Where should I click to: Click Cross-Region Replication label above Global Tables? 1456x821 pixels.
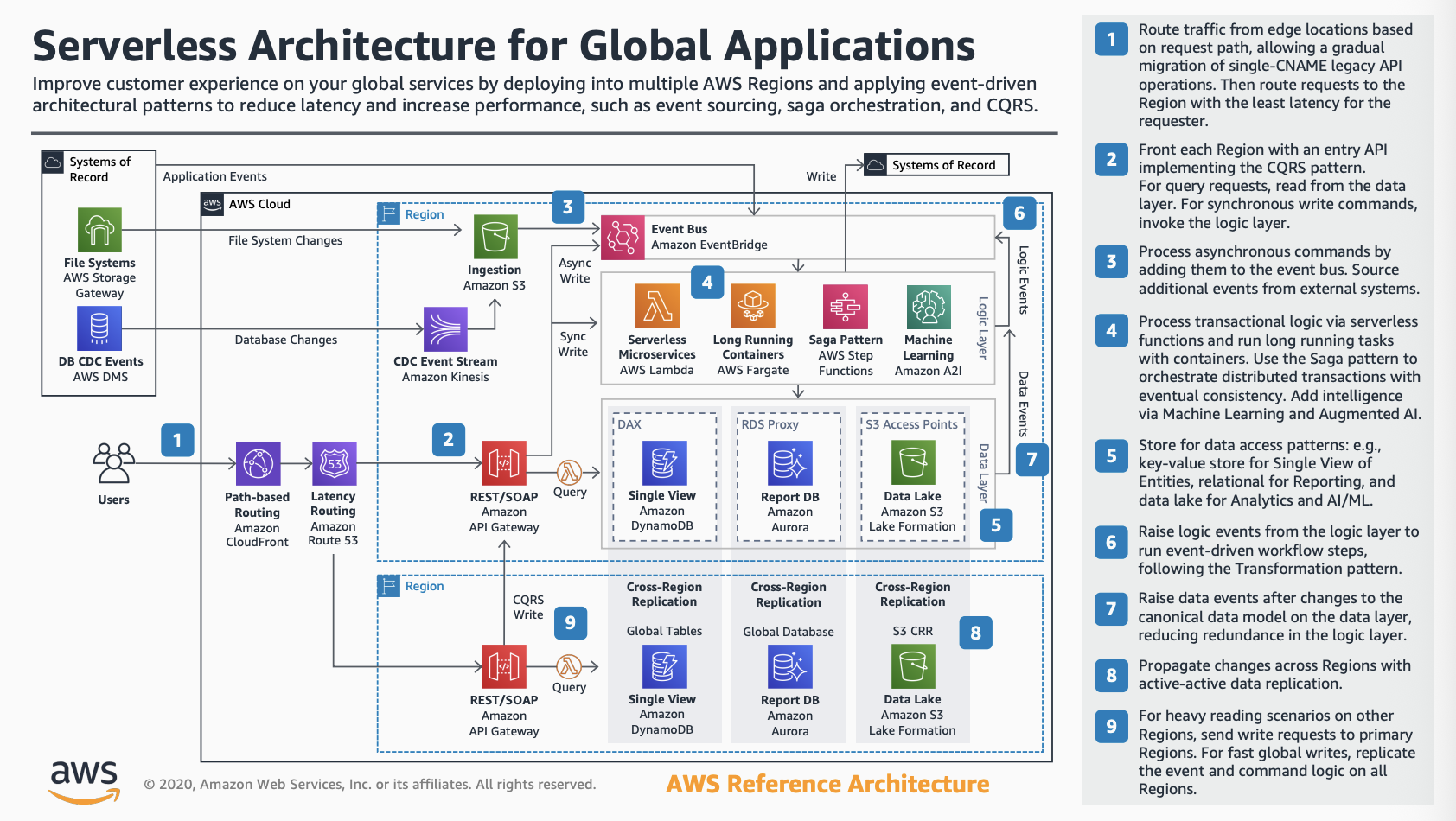pyautogui.click(x=664, y=595)
